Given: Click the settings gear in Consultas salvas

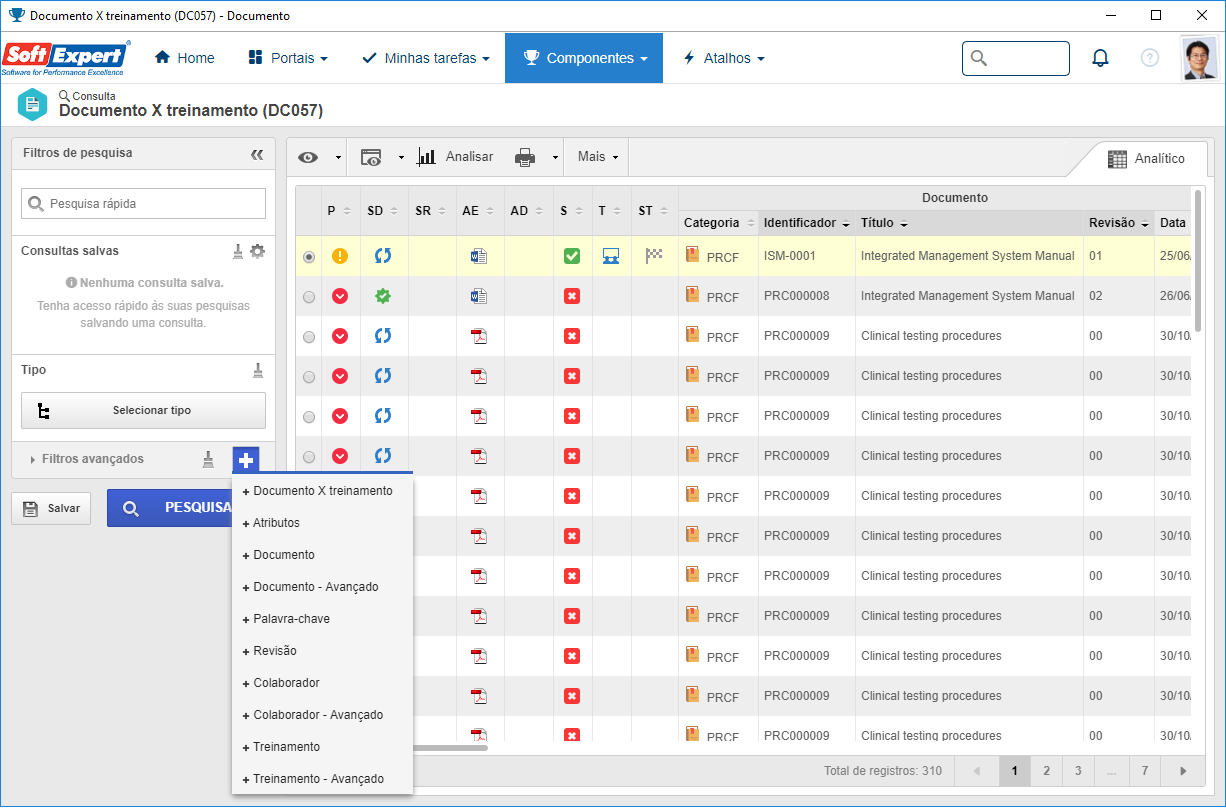Looking at the screenshot, I should [258, 251].
